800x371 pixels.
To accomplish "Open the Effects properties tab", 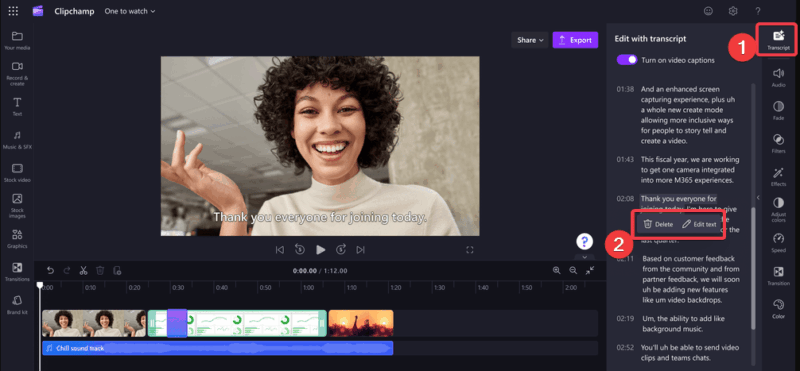I will (x=778, y=177).
